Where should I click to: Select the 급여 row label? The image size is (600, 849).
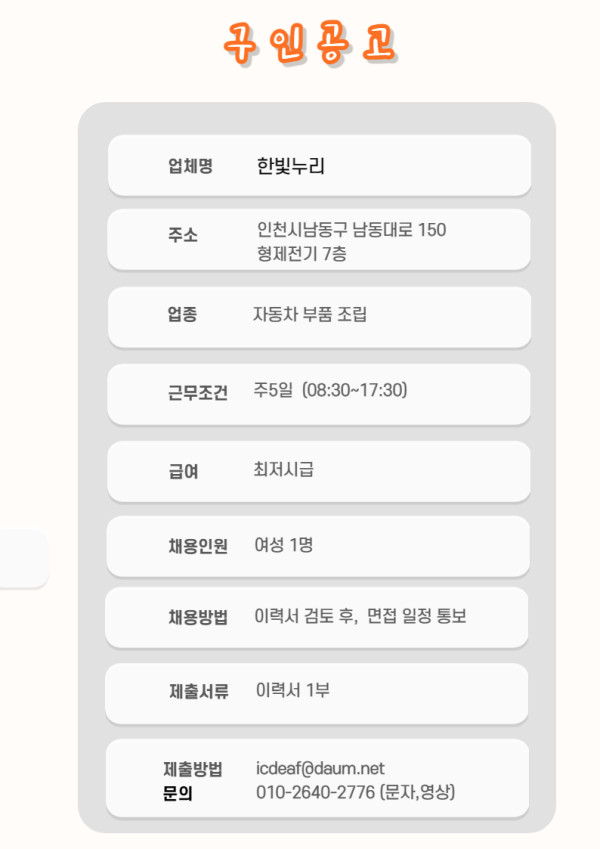pos(182,471)
